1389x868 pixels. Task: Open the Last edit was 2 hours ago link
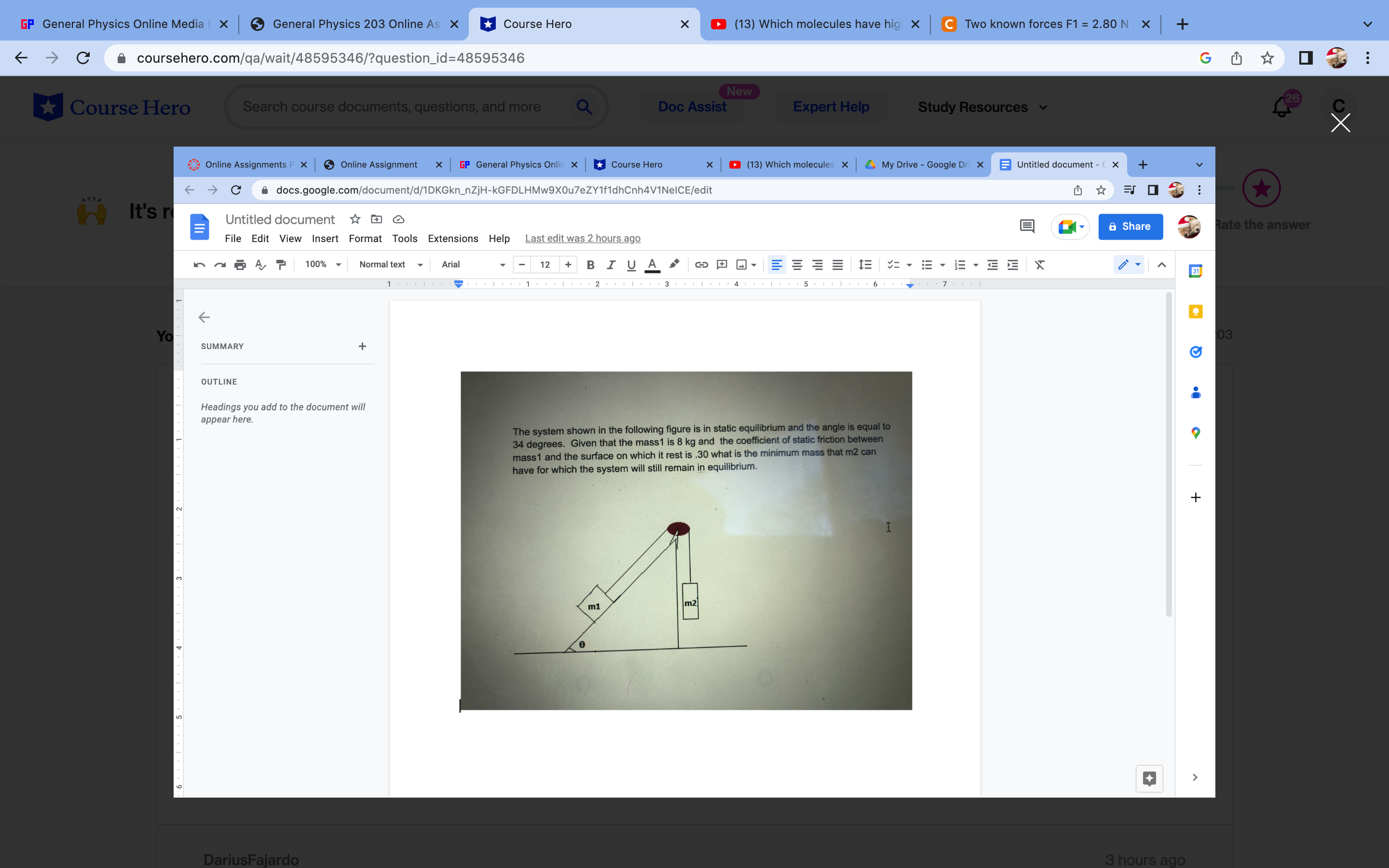pyautogui.click(x=583, y=238)
